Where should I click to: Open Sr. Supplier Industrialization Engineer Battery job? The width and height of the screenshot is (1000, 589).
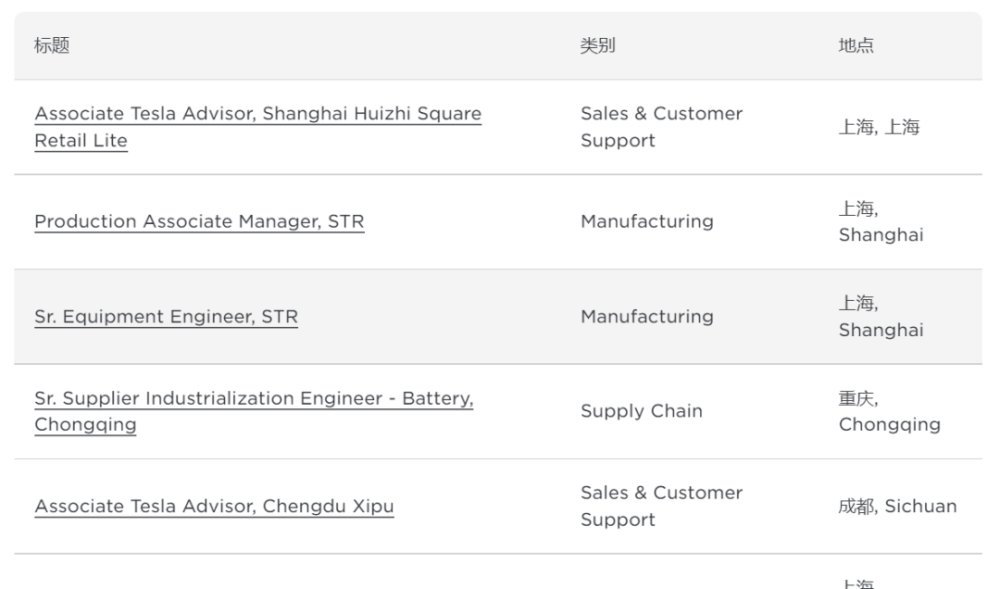(x=253, y=399)
